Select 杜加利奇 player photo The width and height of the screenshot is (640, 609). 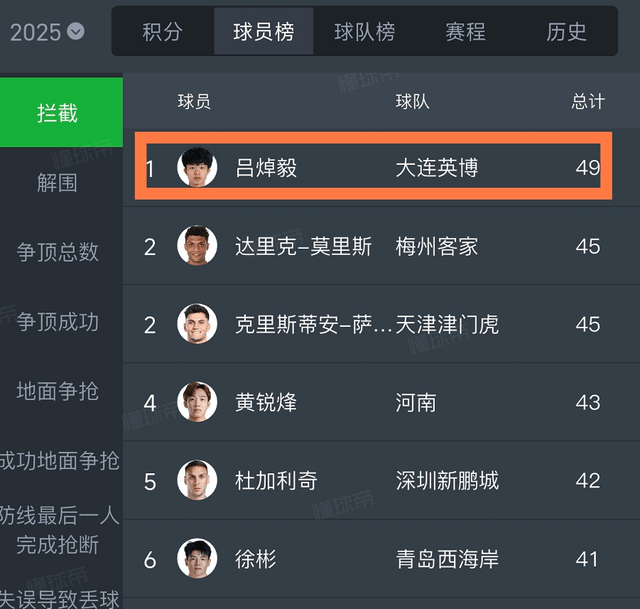(x=197, y=480)
